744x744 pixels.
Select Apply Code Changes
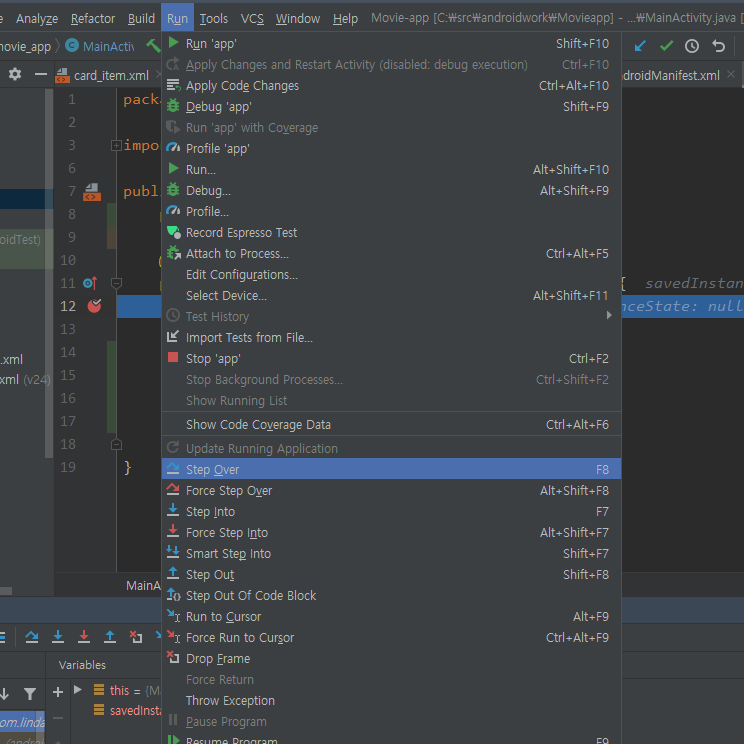[x=391, y=85]
